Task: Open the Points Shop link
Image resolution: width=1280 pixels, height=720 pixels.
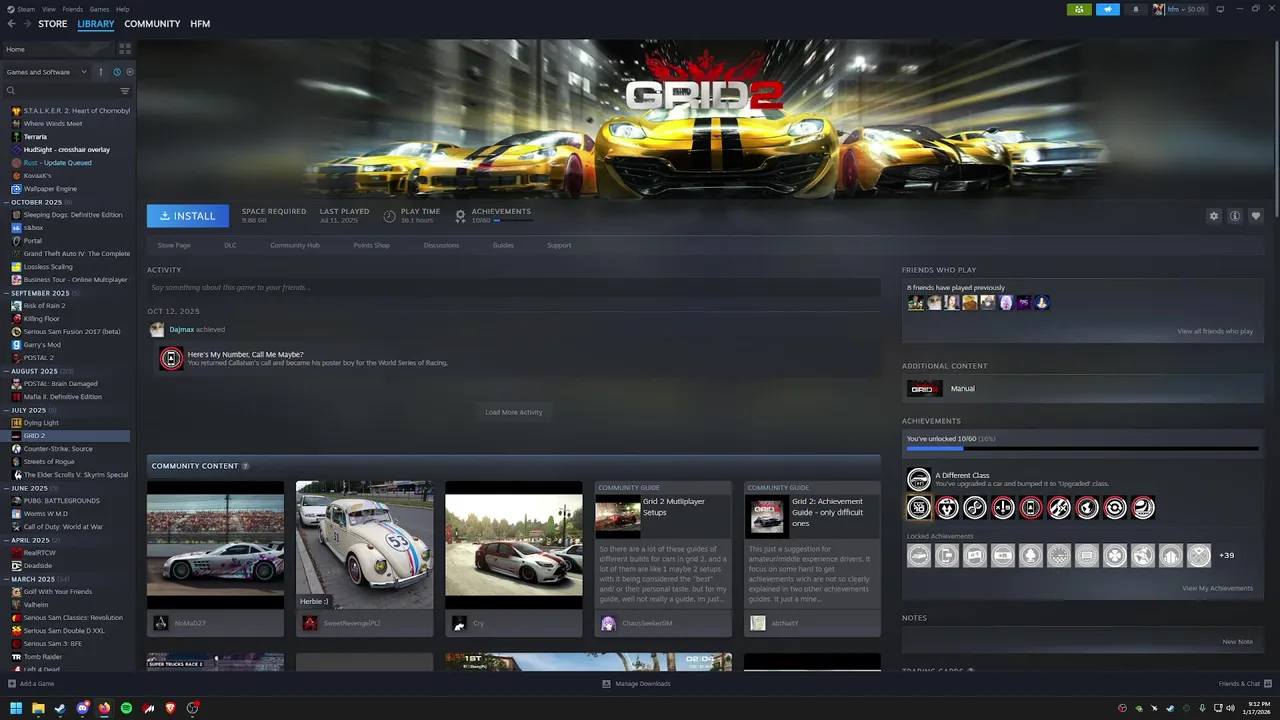Action: pos(372,245)
